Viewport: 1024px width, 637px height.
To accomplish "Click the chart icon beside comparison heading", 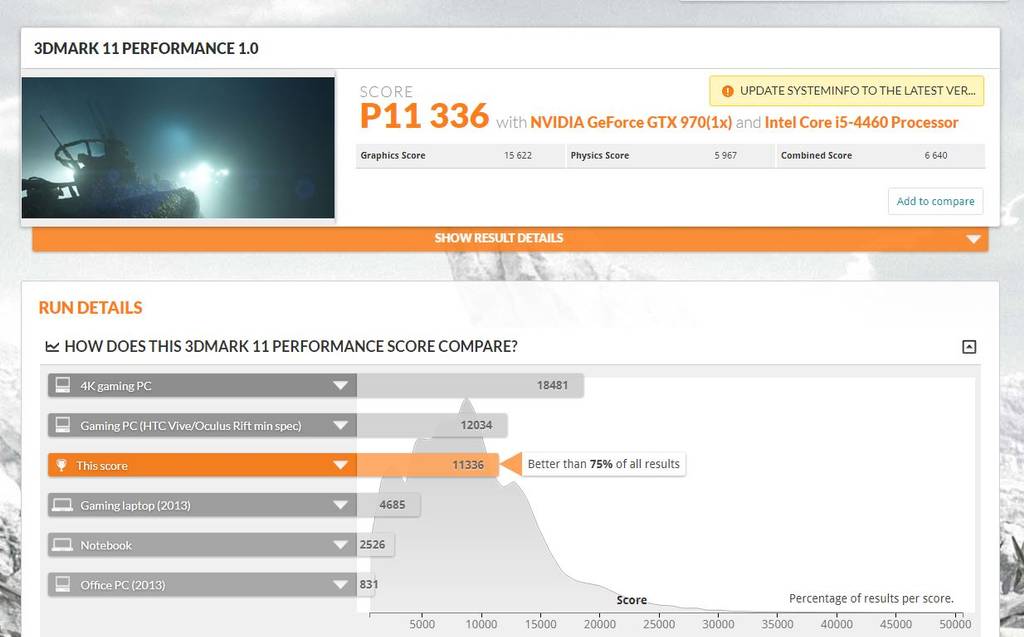I will tap(52, 346).
